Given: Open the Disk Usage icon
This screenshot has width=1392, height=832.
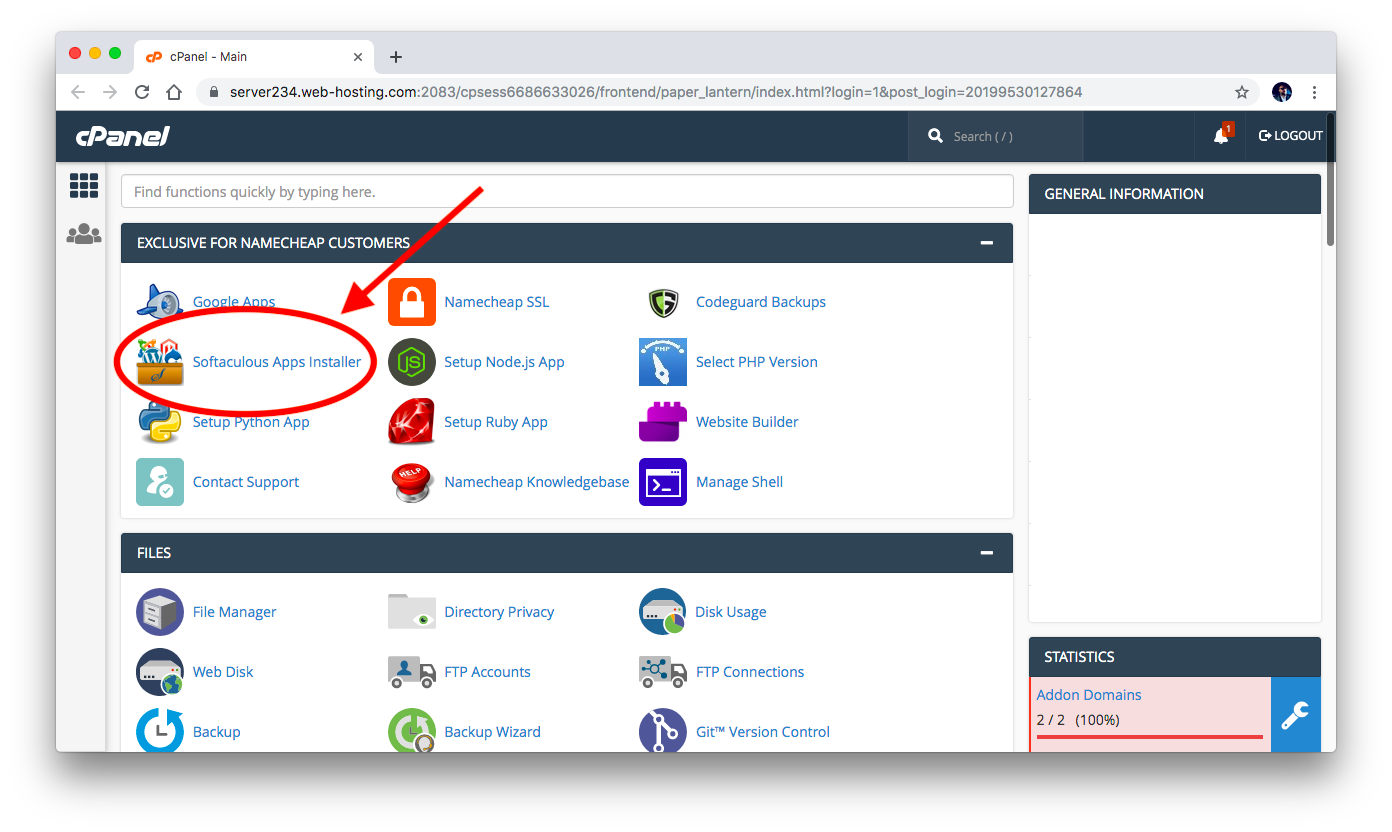Looking at the screenshot, I should point(663,612).
